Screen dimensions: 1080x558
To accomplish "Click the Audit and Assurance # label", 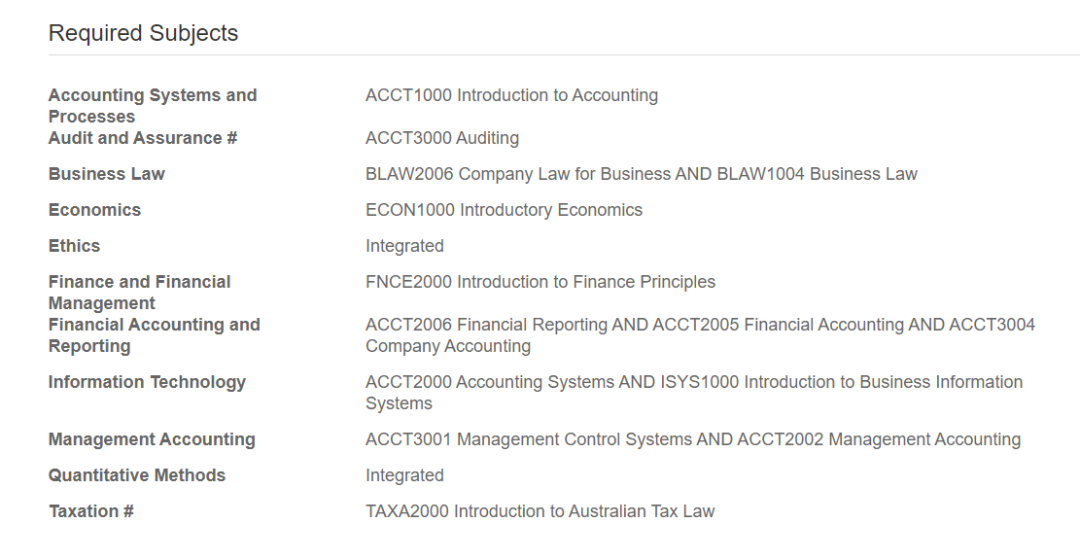I will [142, 138].
